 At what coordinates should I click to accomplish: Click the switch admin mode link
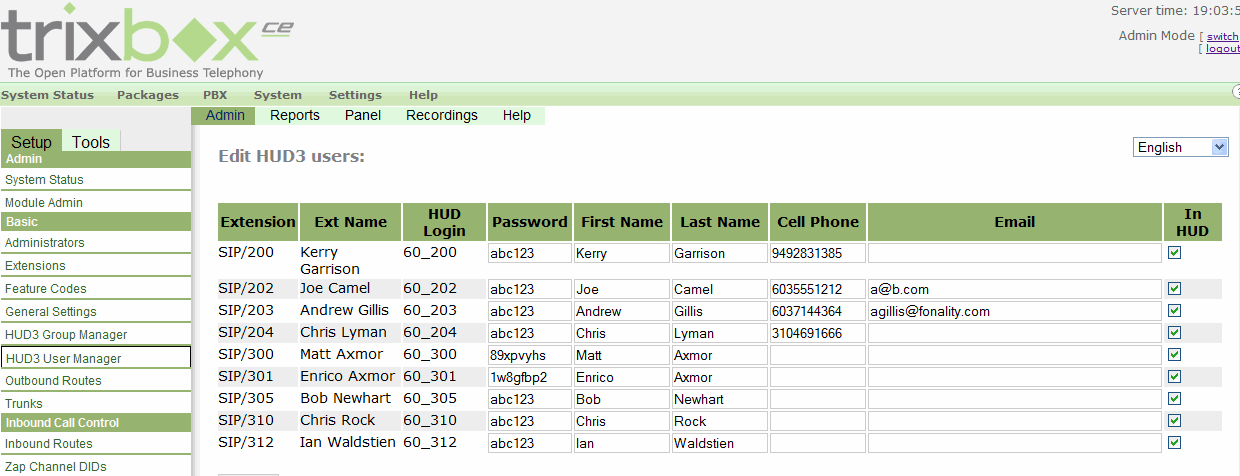(x=1222, y=36)
